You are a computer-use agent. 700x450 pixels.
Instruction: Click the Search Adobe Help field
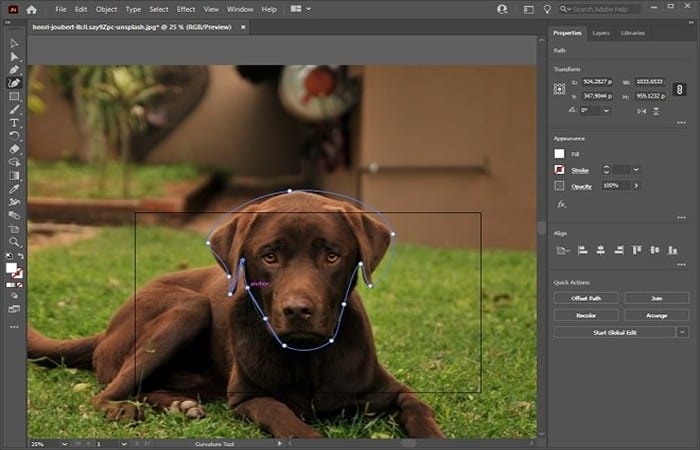(600, 9)
